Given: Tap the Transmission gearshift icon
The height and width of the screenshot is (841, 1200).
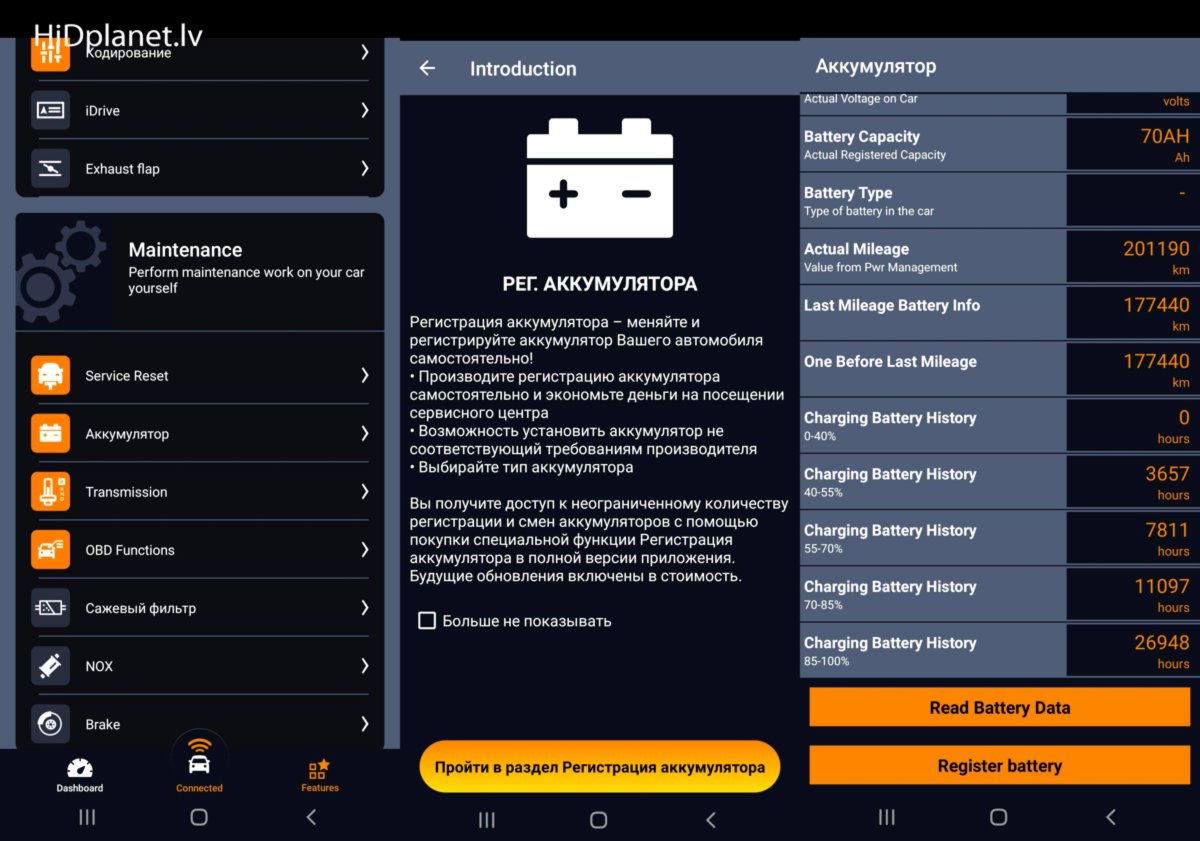Looking at the screenshot, I should coord(51,492).
